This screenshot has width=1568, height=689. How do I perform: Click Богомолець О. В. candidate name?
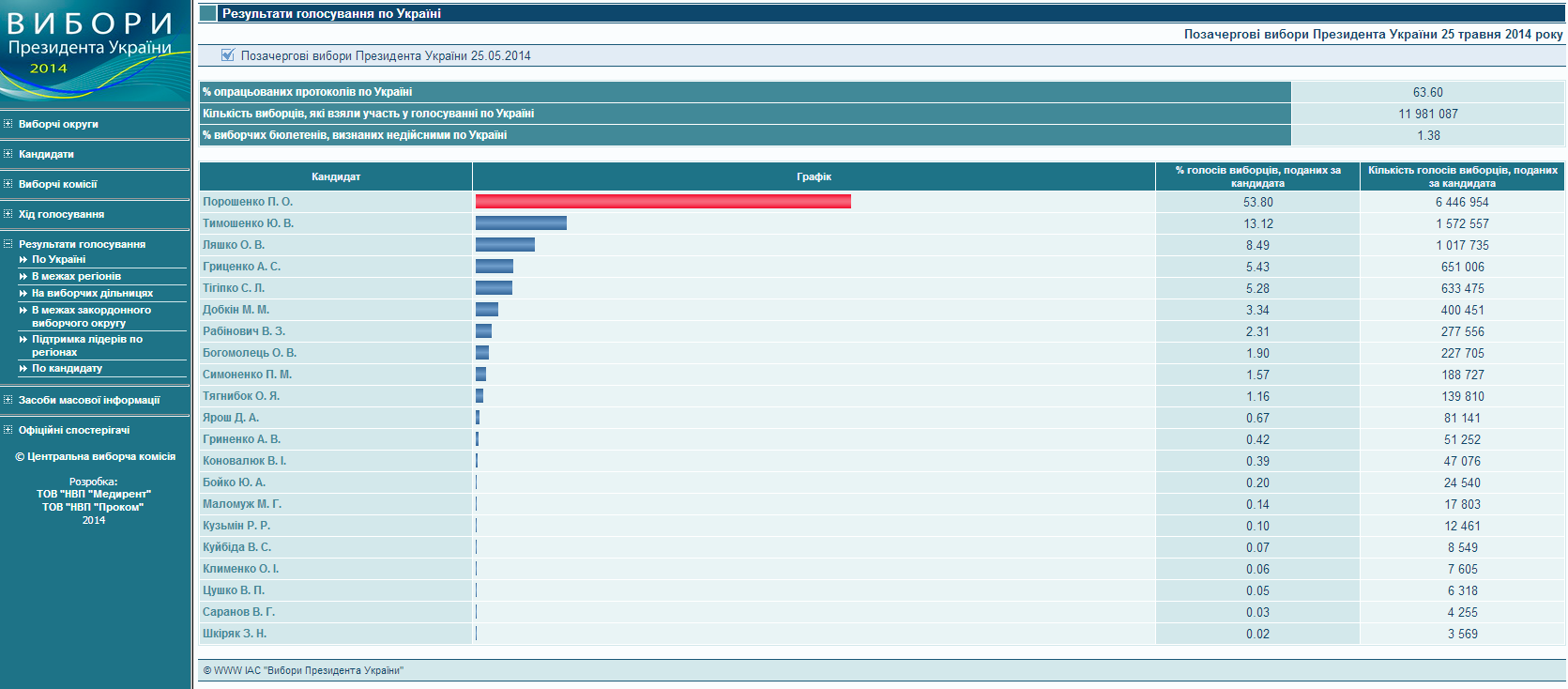click(250, 353)
